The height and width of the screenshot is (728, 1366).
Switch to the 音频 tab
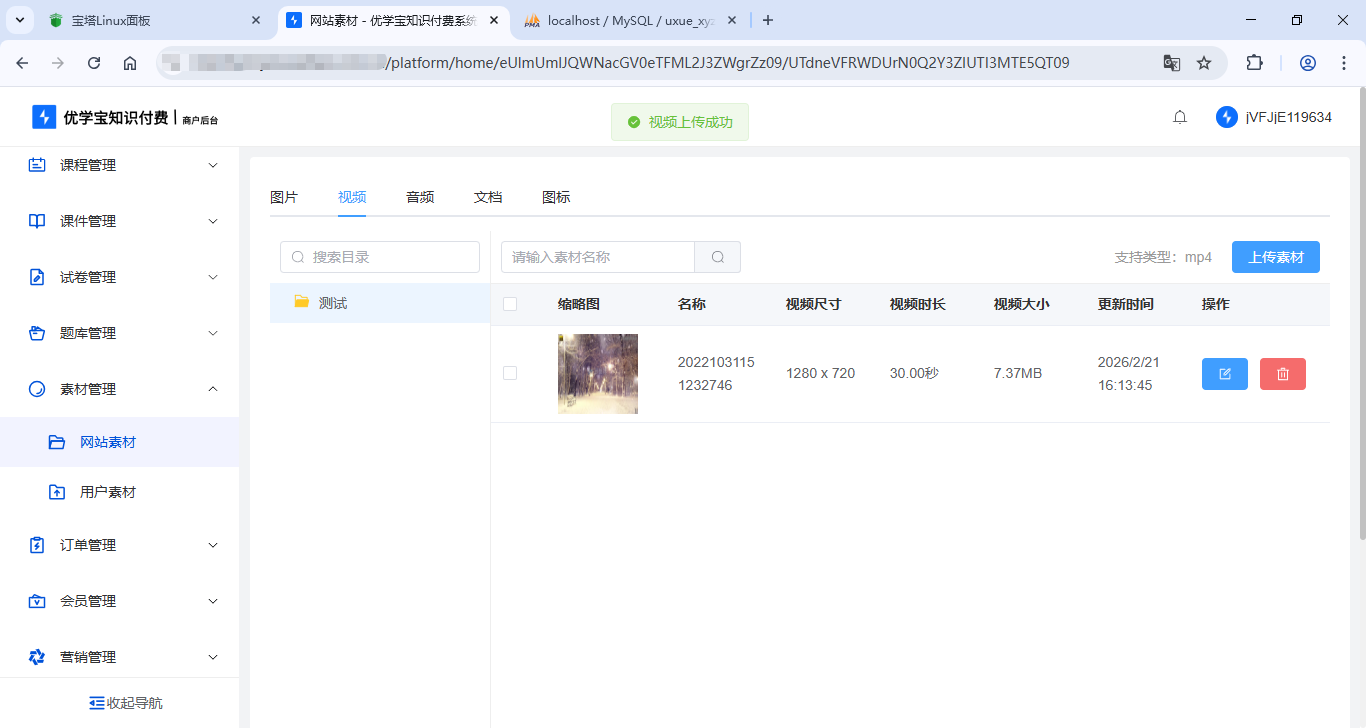(x=419, y=197)
